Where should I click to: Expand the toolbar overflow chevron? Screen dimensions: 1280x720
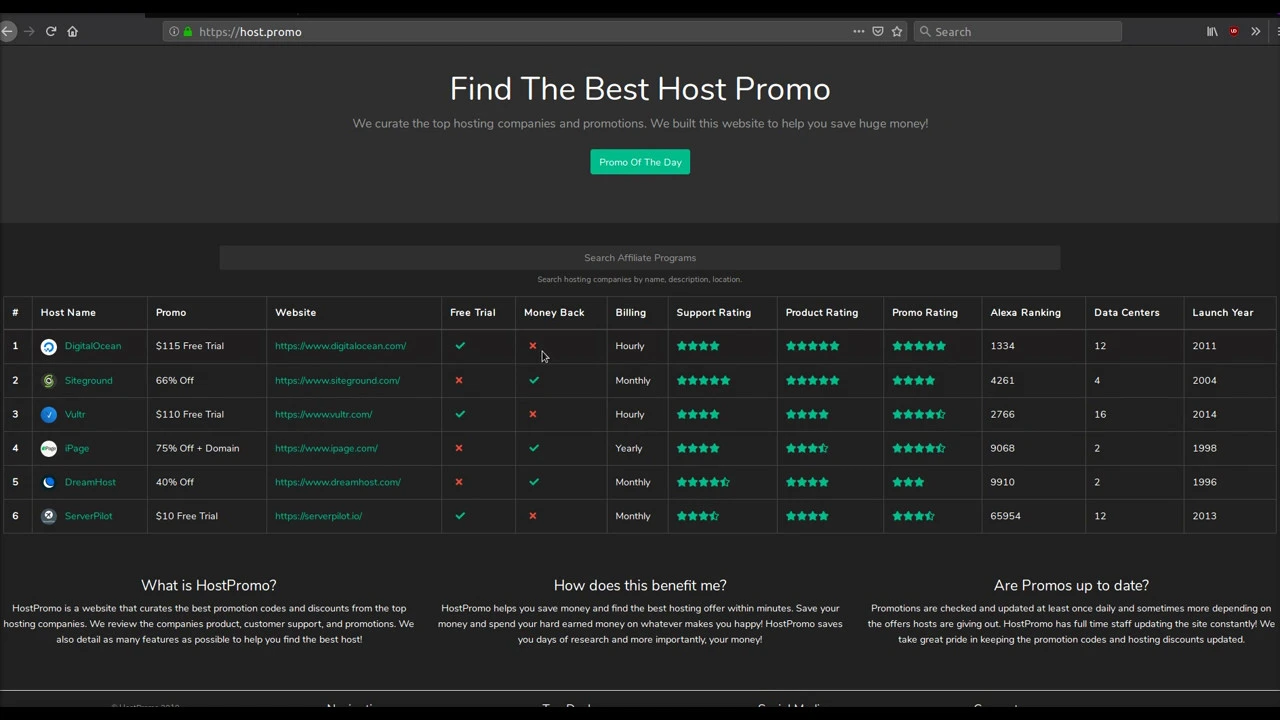click(x=1256, y=32)
